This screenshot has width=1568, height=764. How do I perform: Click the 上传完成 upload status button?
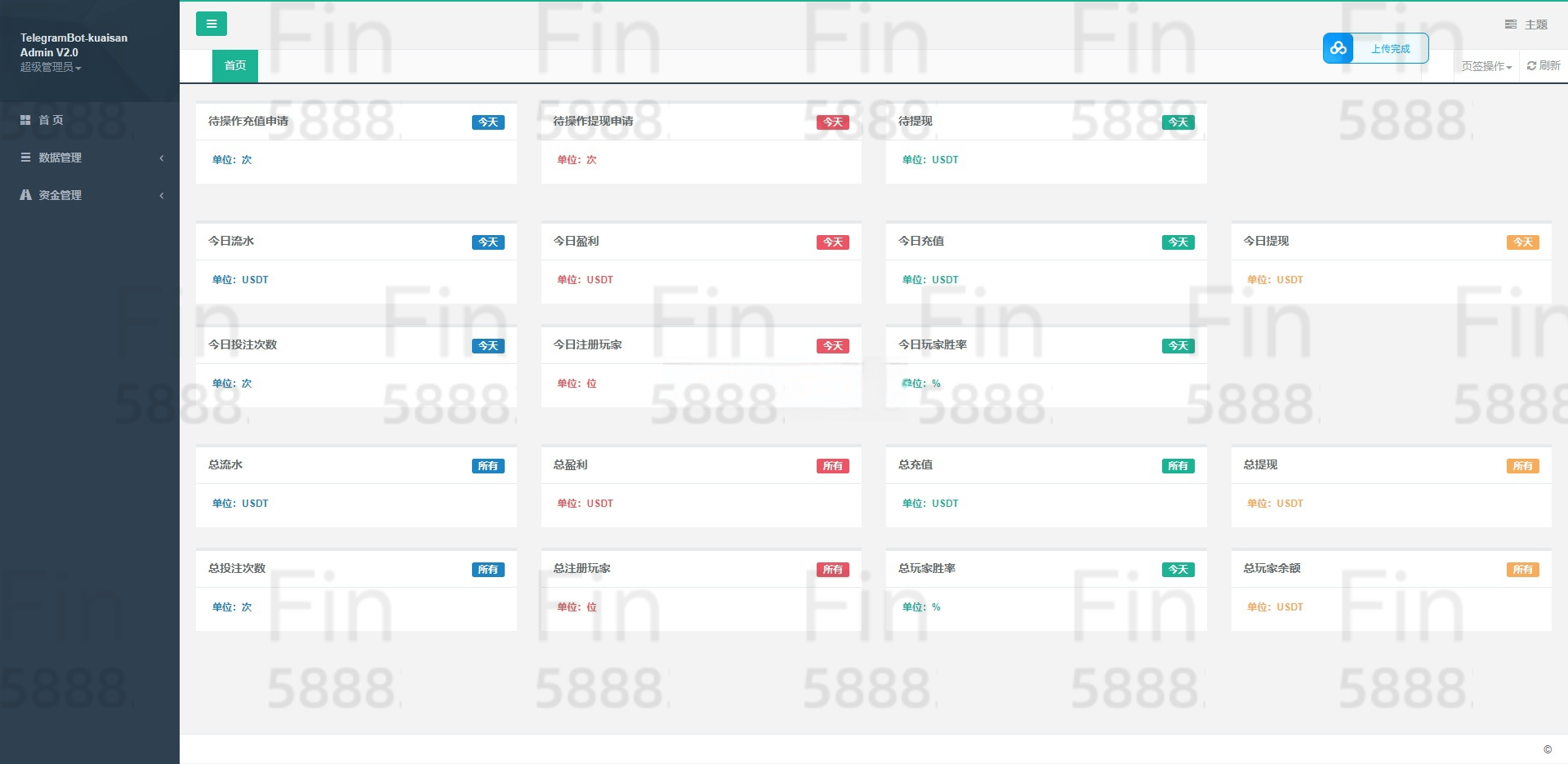[x=1390, y=49]
